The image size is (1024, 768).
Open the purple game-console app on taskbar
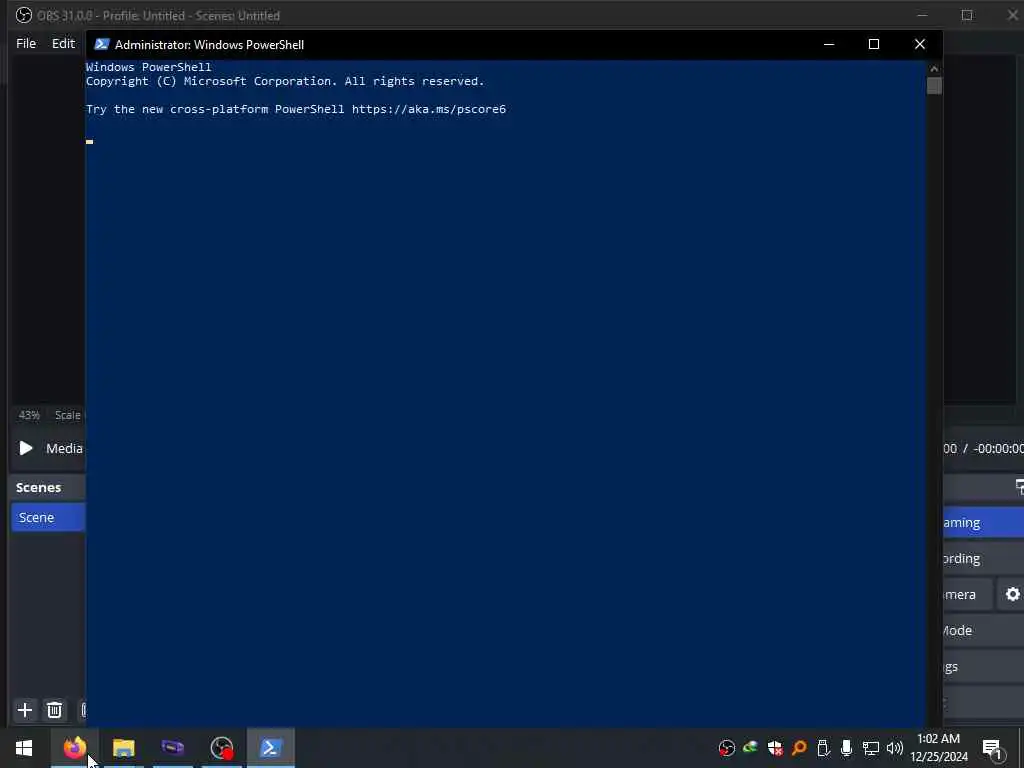172,748
